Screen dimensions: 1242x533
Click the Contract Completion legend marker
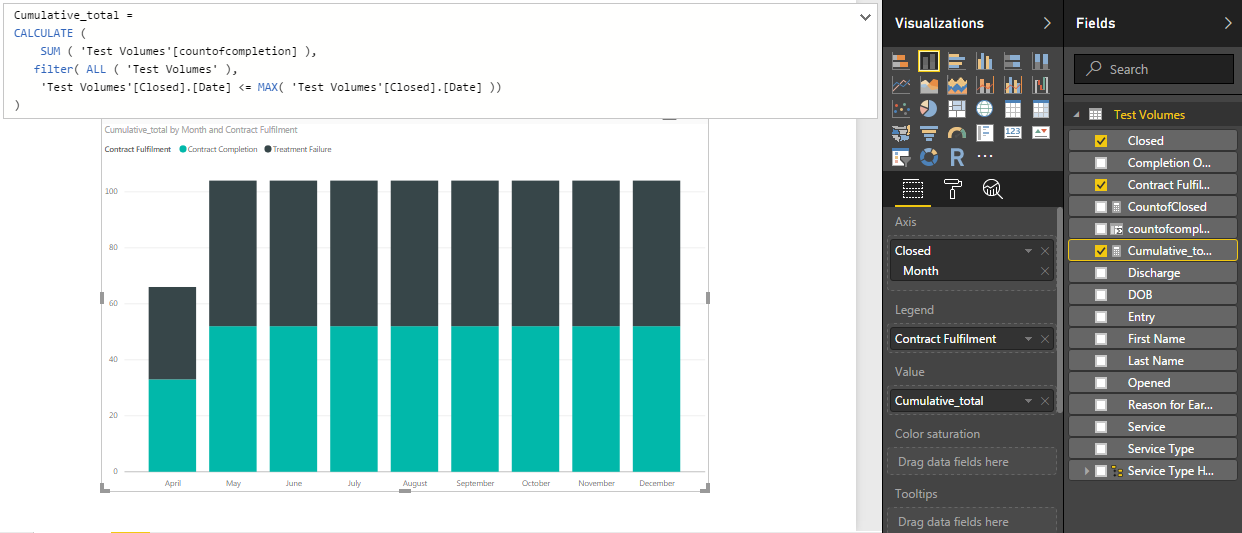(183, 149)
